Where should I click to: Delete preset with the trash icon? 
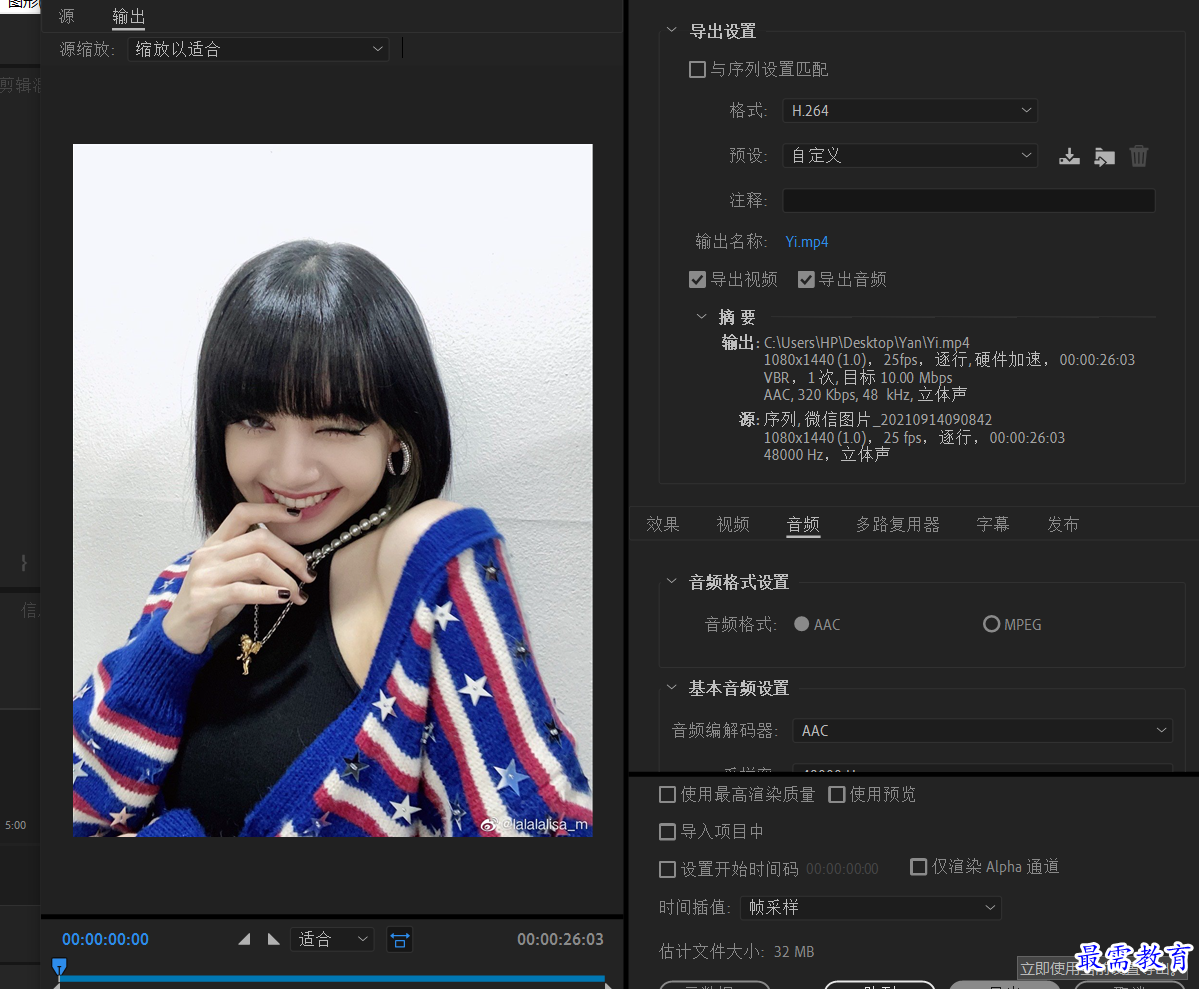coord(1139,156)
